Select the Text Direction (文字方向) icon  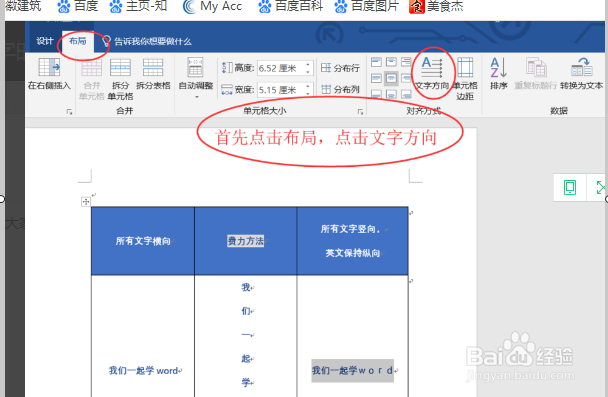(x=432, y=68)
